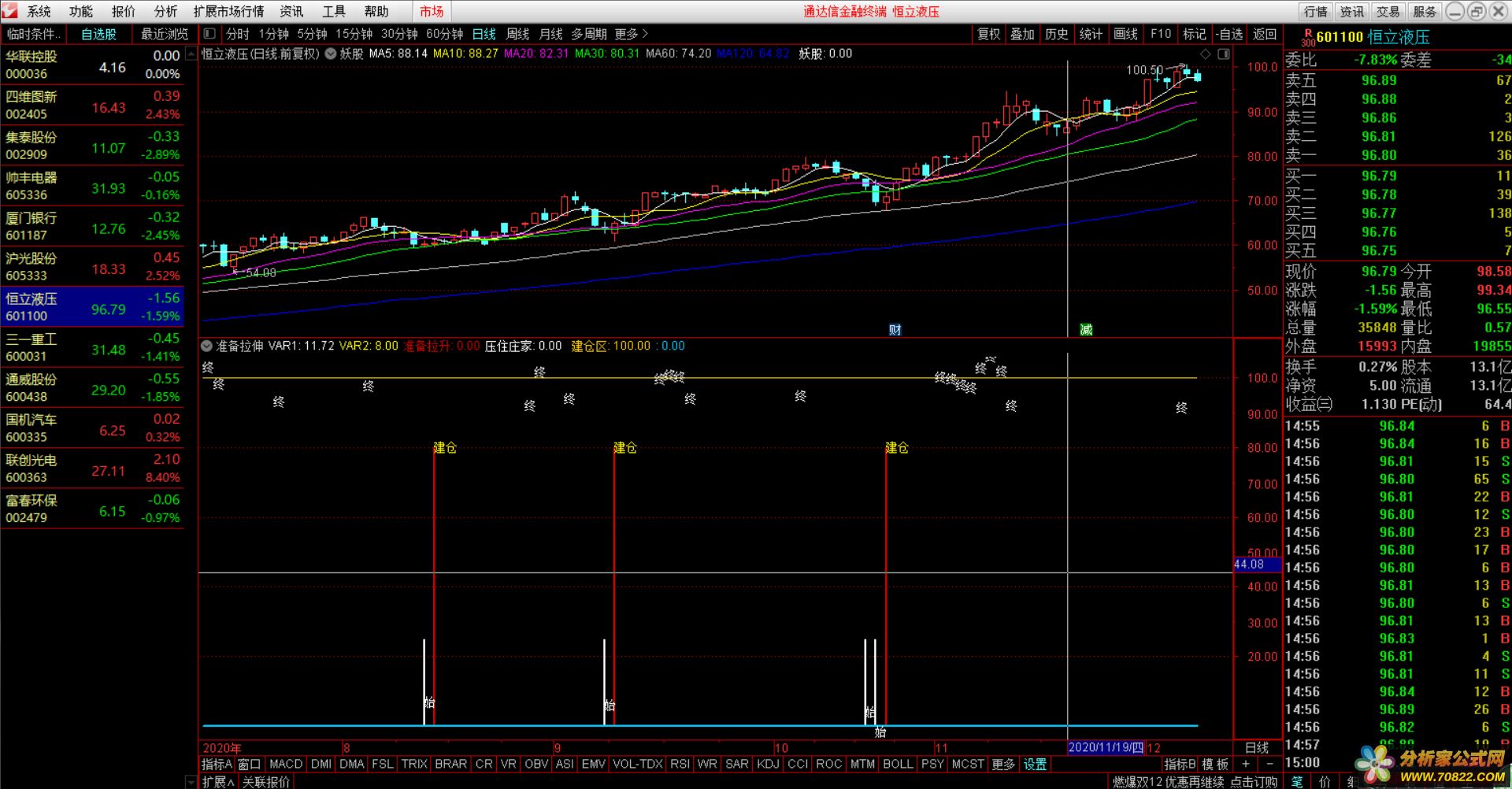This screenshot has height=789, width=1512.
Task: Click -自选 to remove from watchlist
Action: (x=1229, y=34)
